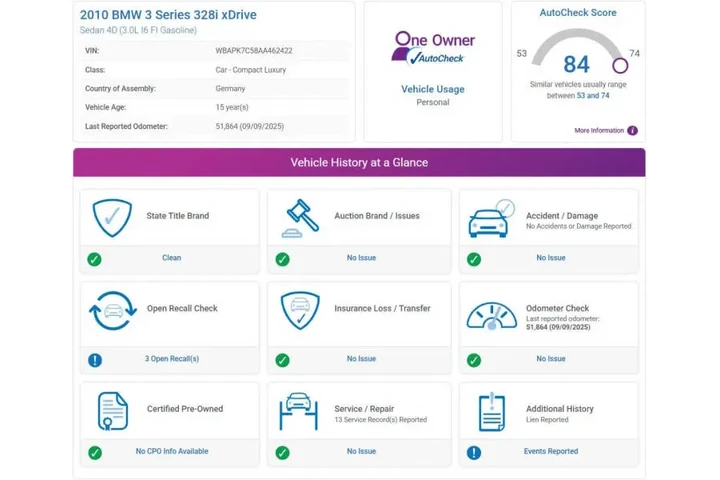The width and height of the screenshot is (720, 480).
Task: Click No CPO Info Available link
Action: 172,452
